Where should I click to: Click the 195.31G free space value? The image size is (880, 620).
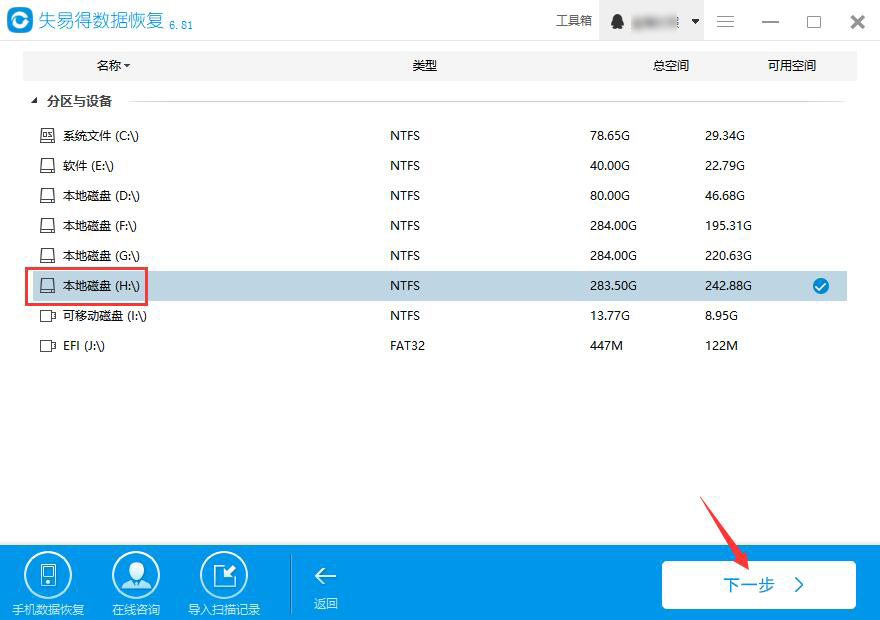[x=728, y=226]
